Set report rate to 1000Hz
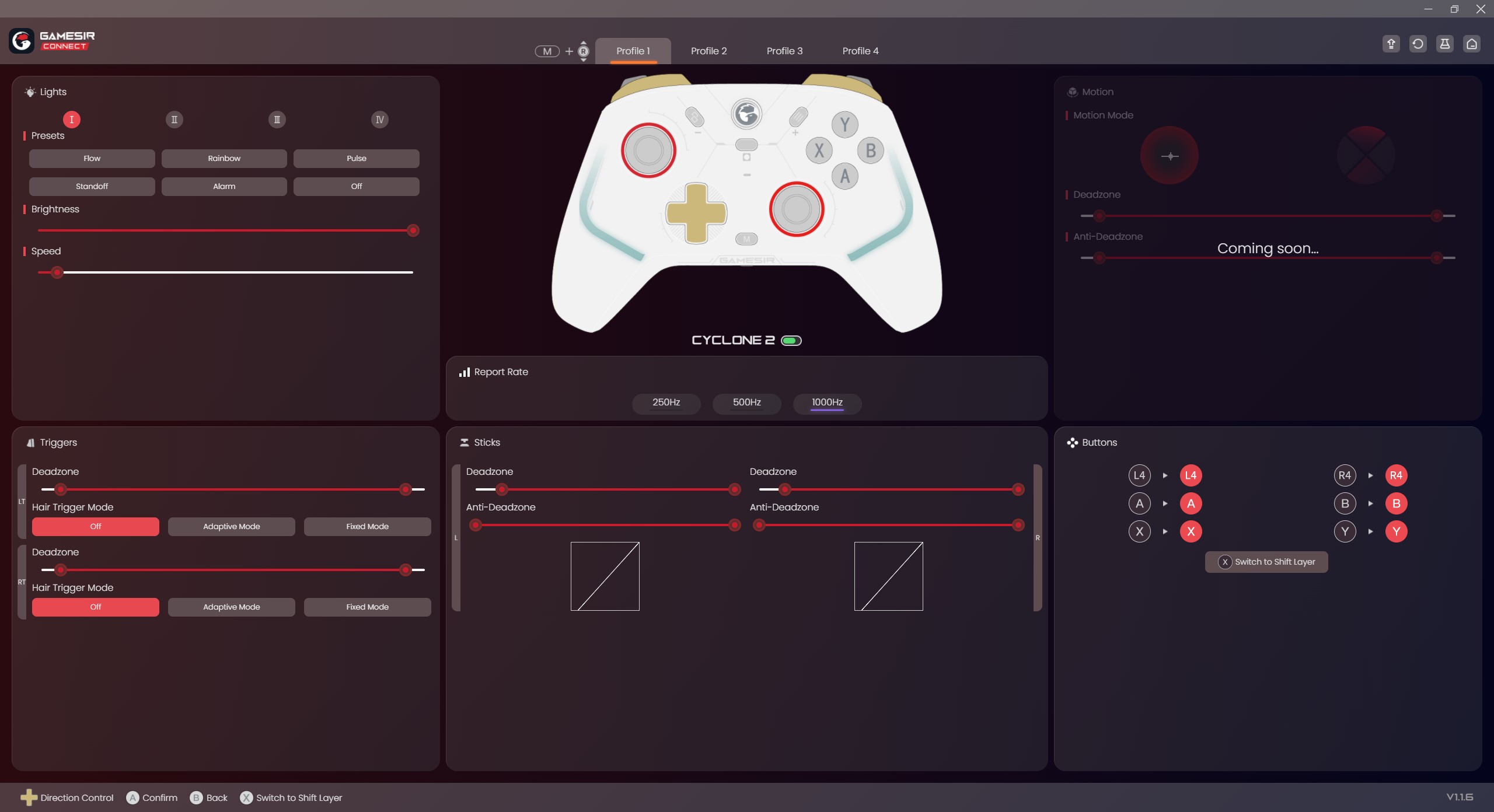This screenshot has height=812, width=1494. click(x=828, y=402)
